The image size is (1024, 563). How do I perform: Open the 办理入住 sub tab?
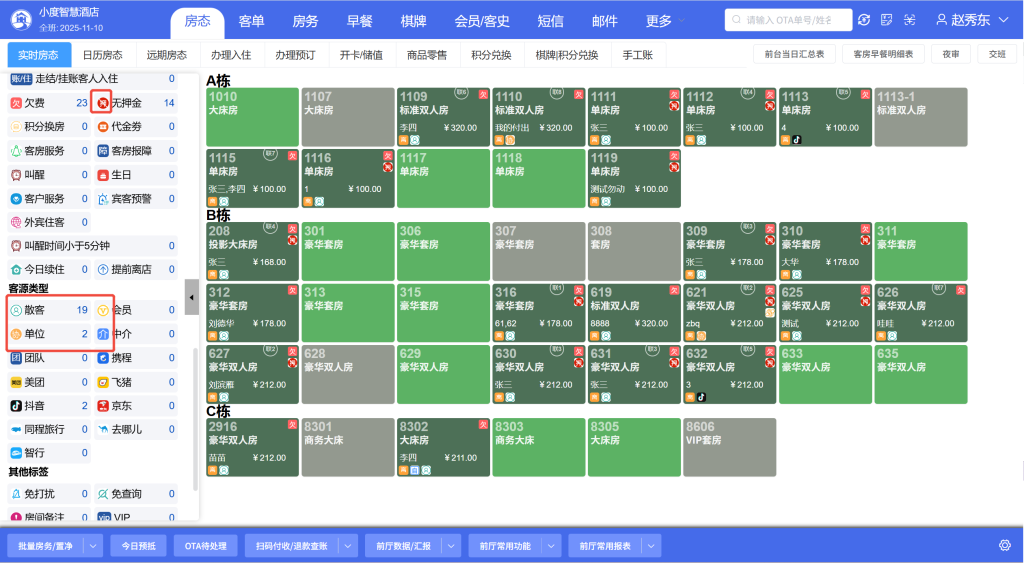tap(231, 55)
